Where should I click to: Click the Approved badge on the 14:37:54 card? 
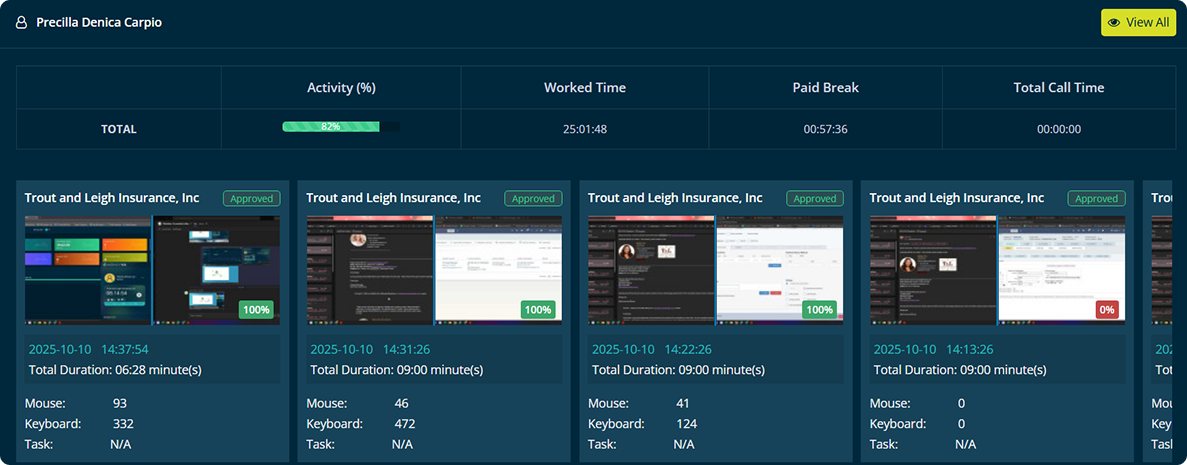[x=251, y=199]
